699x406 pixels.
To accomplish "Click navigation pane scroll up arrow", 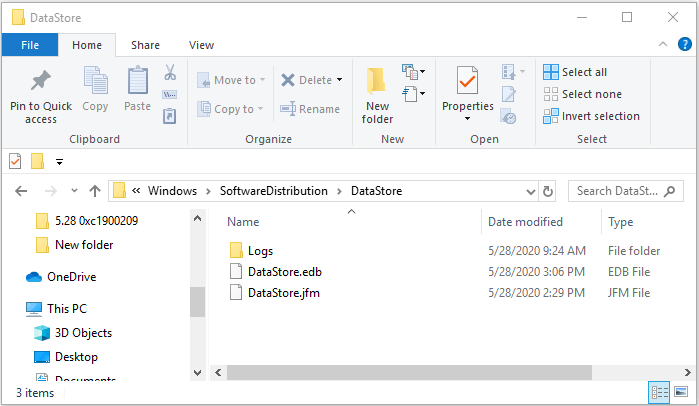I will [197, 218].
